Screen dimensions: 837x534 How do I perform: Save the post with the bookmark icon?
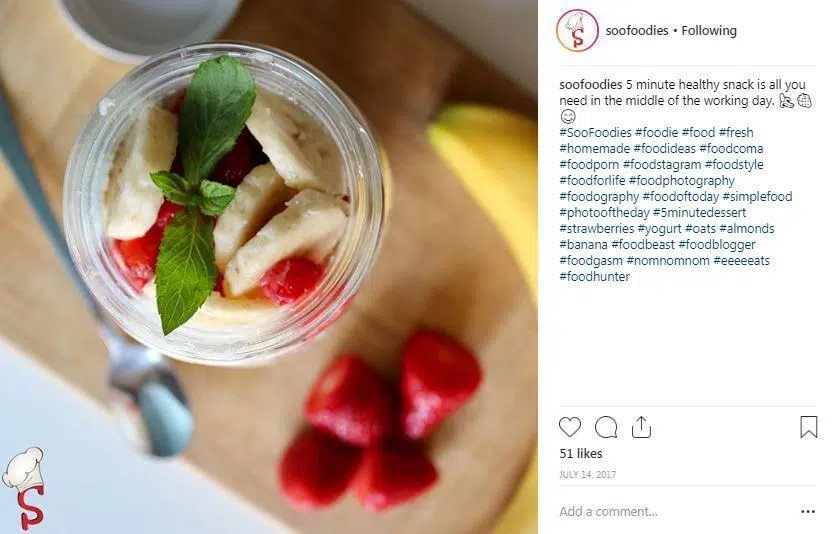[809, 427]
